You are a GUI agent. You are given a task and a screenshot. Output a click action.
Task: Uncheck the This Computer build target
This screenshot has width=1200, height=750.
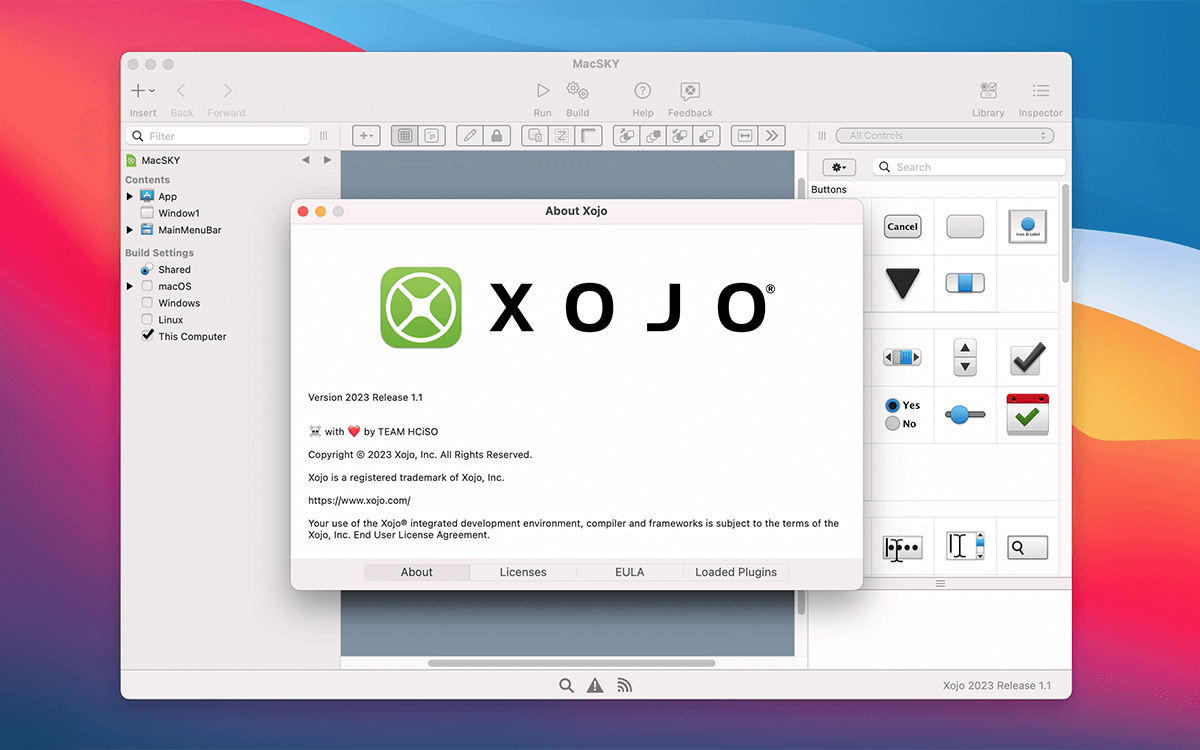pos(147,336)
